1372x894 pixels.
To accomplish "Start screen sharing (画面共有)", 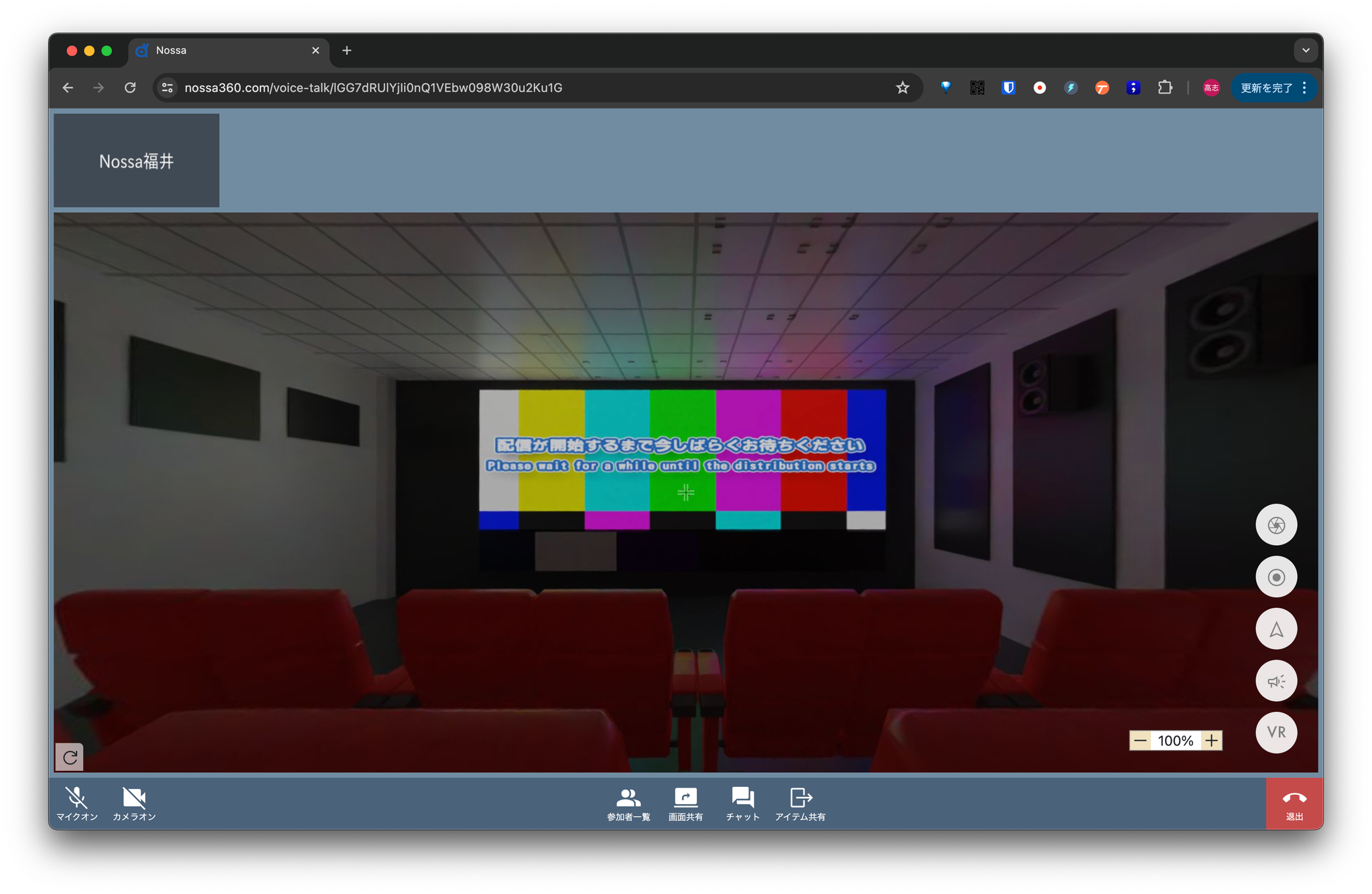I will [685, 802].
